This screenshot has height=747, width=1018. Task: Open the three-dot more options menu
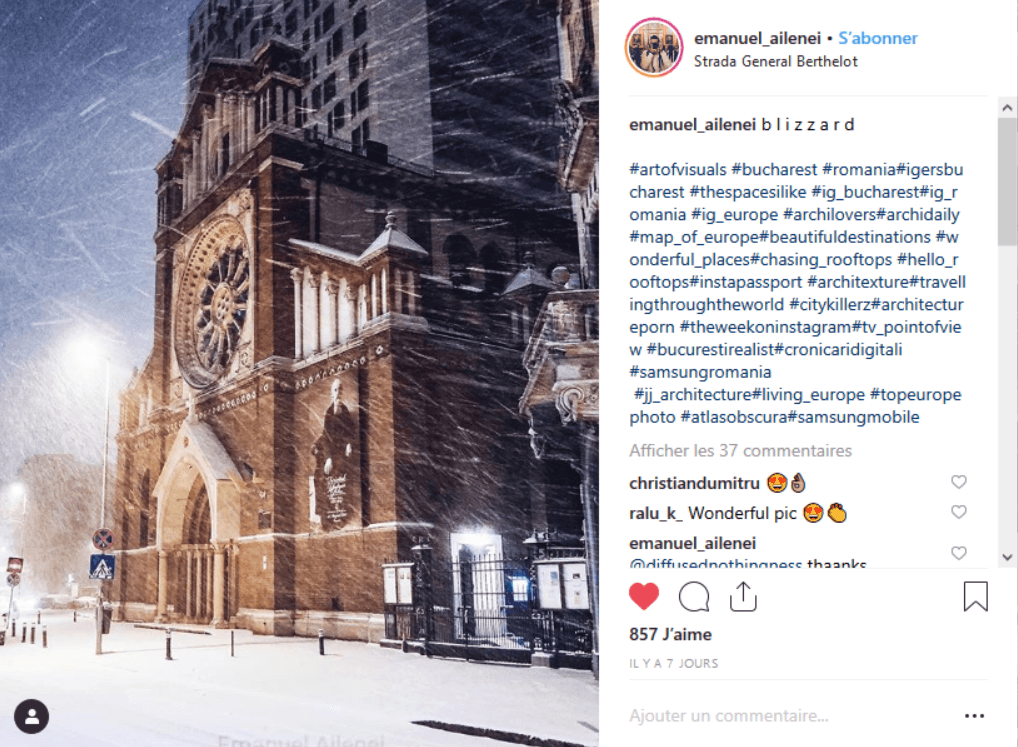click(x=975, y=716)
